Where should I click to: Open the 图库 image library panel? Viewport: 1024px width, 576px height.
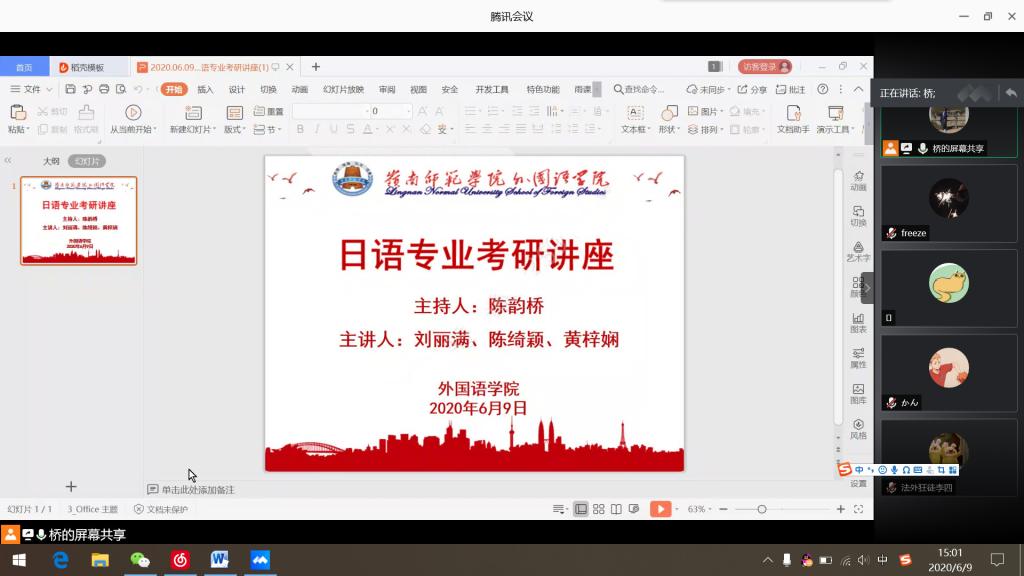tap(858, 392)
